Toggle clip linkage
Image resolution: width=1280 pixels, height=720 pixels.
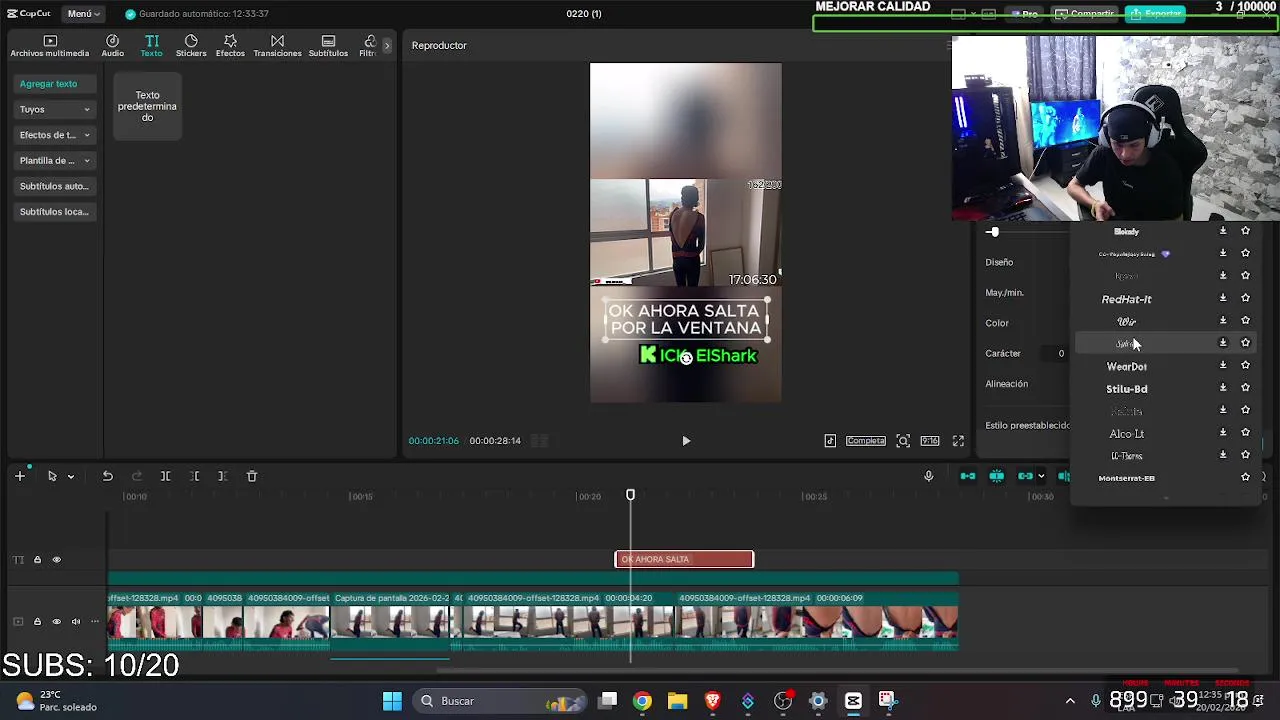pyautogui.click(x=1025, y=476)
